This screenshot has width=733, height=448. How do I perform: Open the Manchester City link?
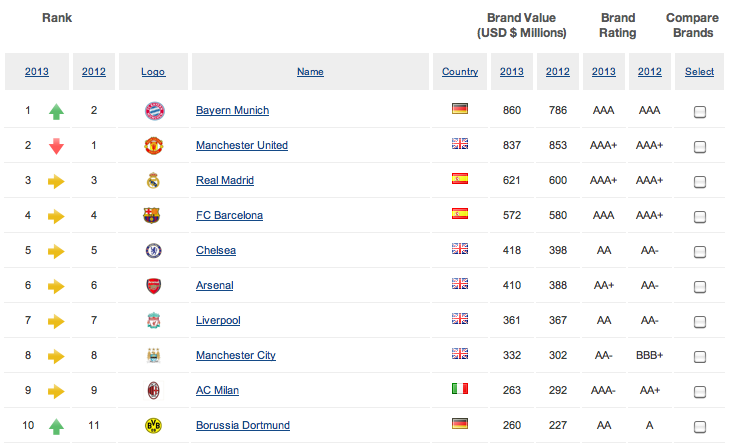click(236, 355)
